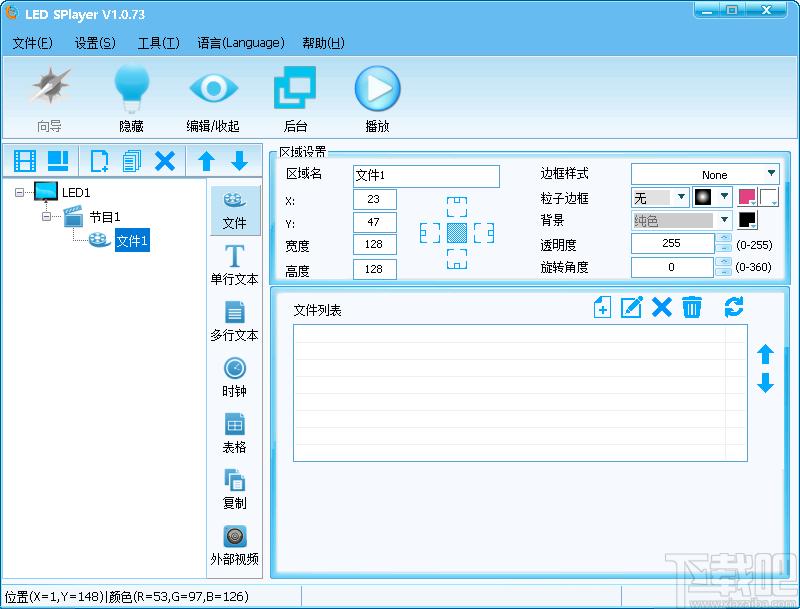Click new page icon in tree toolbar
Screen dimensions: 800x609
pos(99,161)
